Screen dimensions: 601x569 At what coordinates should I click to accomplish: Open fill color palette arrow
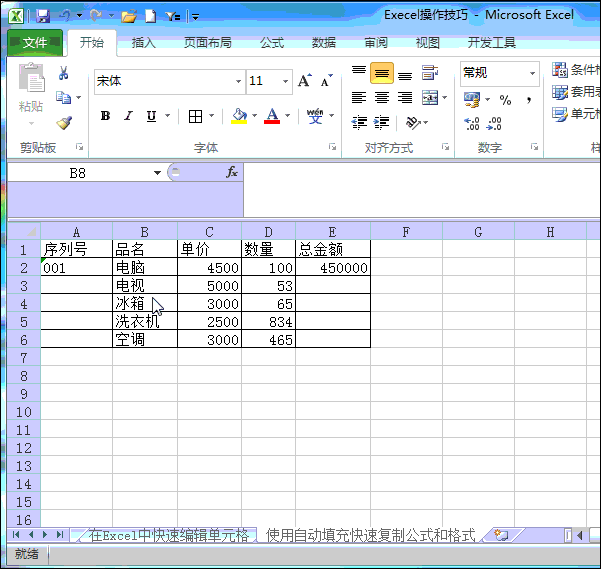click(255, 116)
